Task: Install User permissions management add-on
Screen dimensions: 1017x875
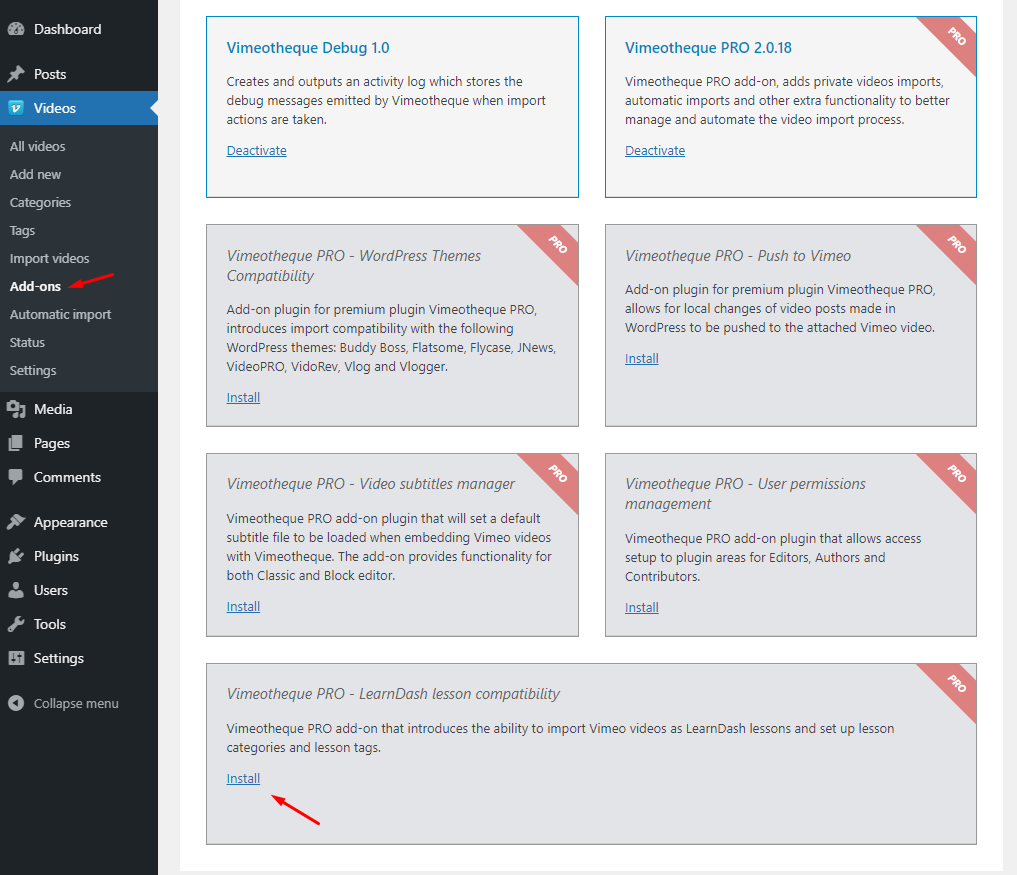Action: point(641,608)
